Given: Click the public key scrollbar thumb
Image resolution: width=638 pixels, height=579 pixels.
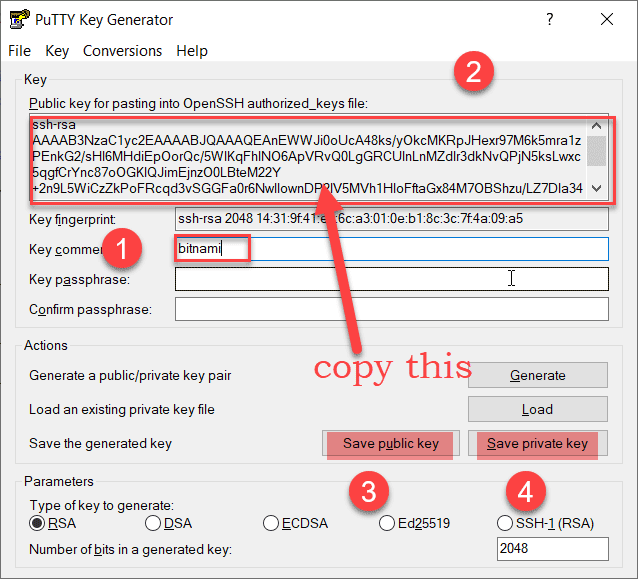Looking at the screenshot, I should [x=596, y=151].
